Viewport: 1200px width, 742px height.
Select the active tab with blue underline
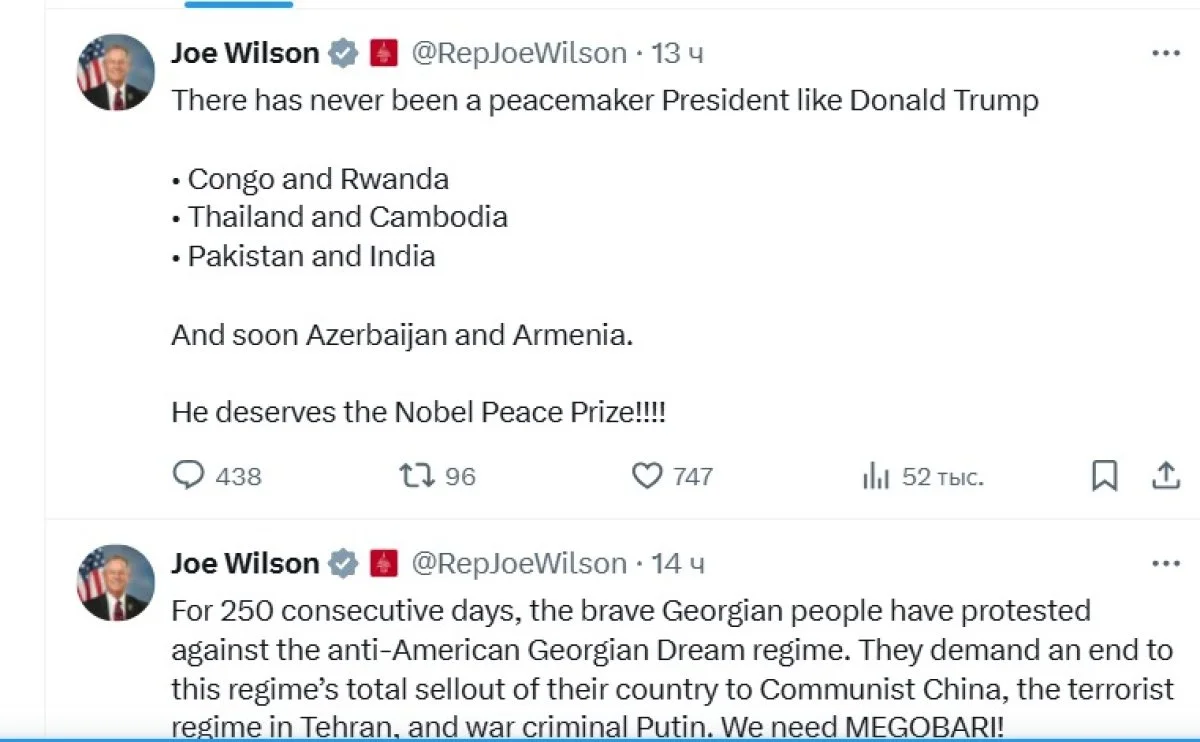[x=240, y=4]
